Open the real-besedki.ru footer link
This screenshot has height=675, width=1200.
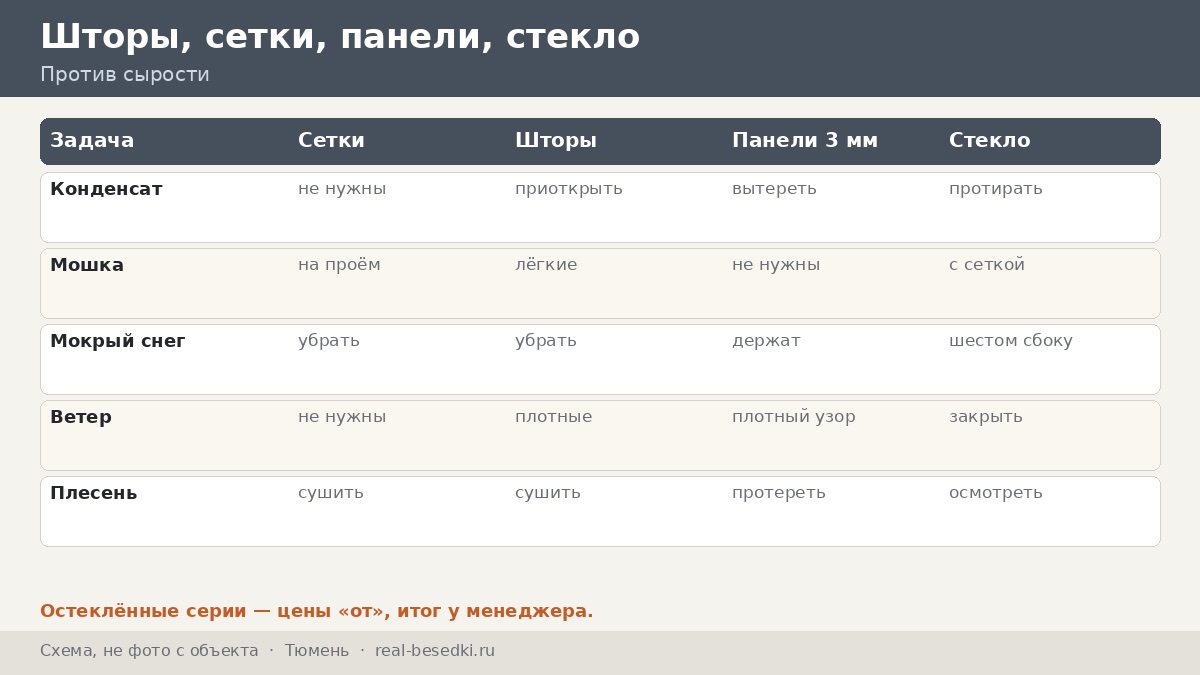(x=435, y=651)
